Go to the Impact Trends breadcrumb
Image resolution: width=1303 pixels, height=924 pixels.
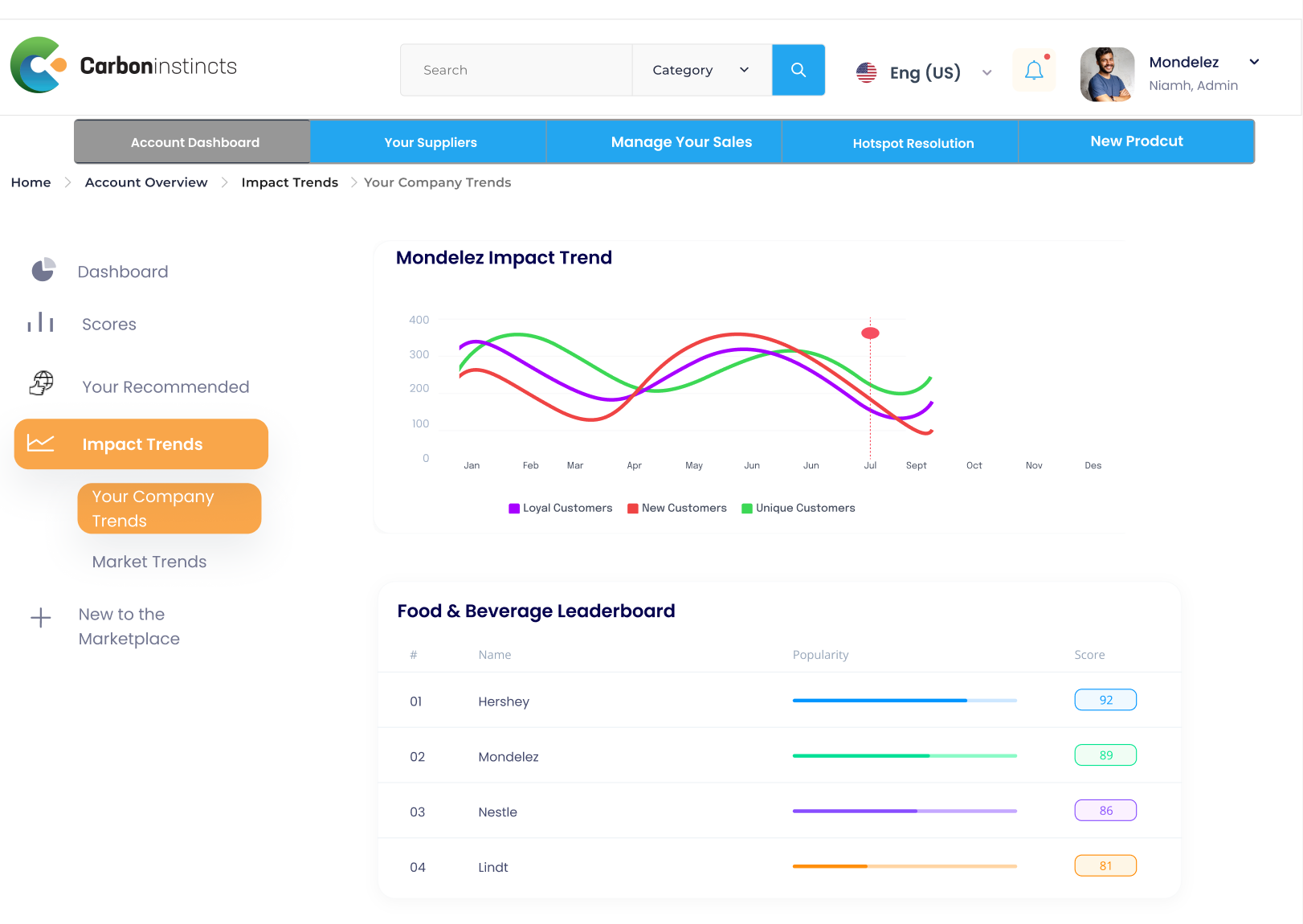(x=290, y=182)
